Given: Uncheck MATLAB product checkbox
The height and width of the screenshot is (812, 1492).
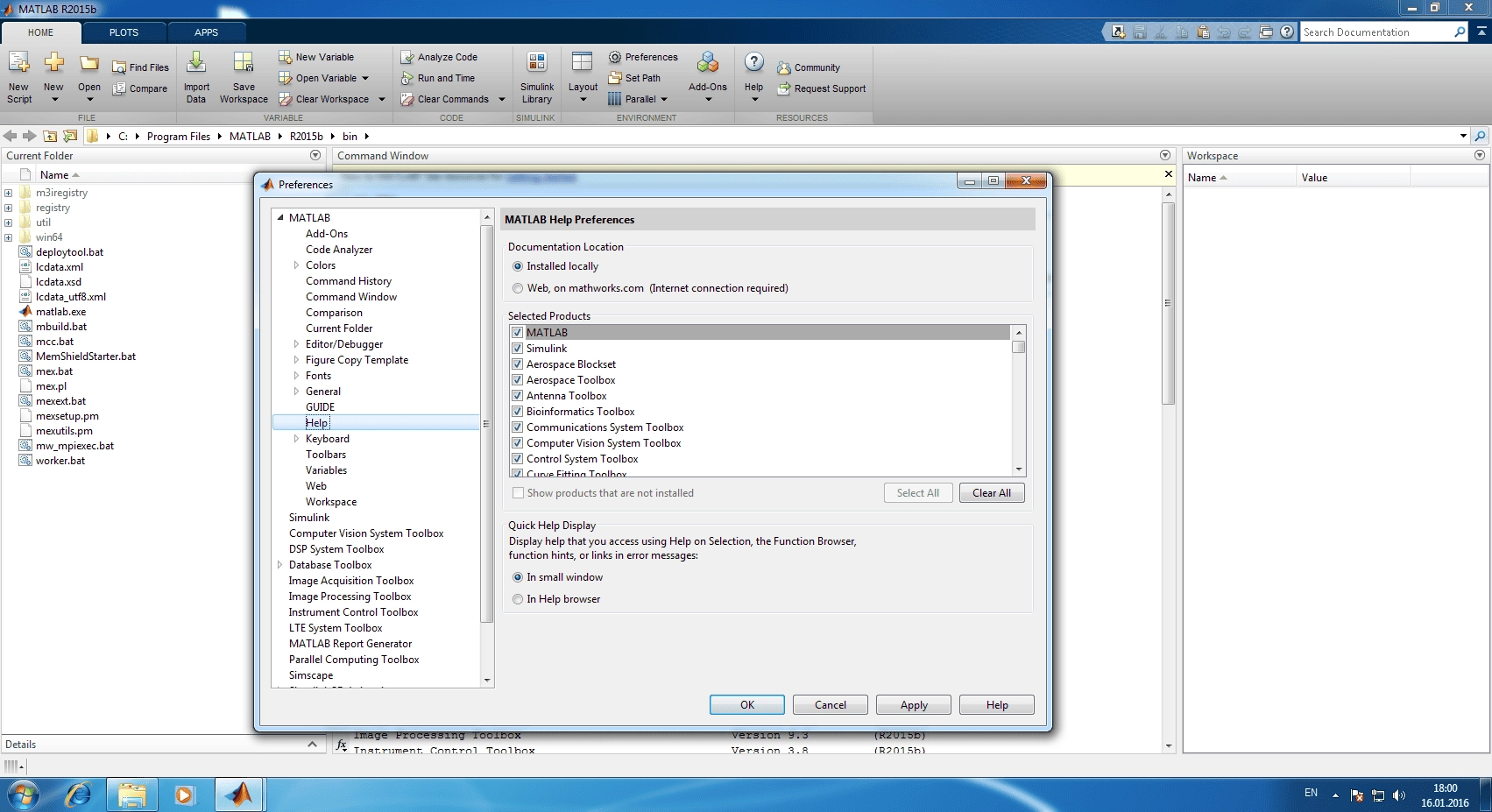Looking at the screenshot, I should [518, 333].
